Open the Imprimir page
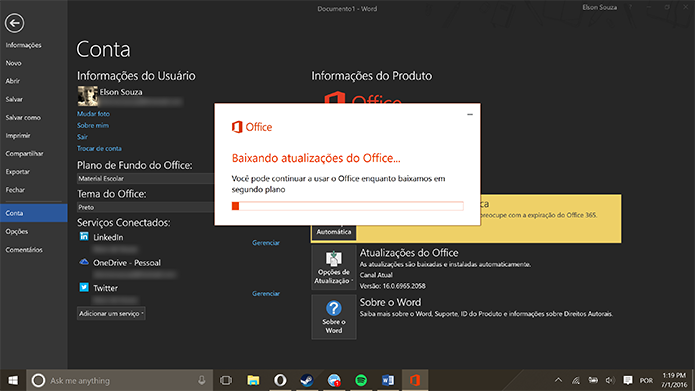 (x=18, y=136)
